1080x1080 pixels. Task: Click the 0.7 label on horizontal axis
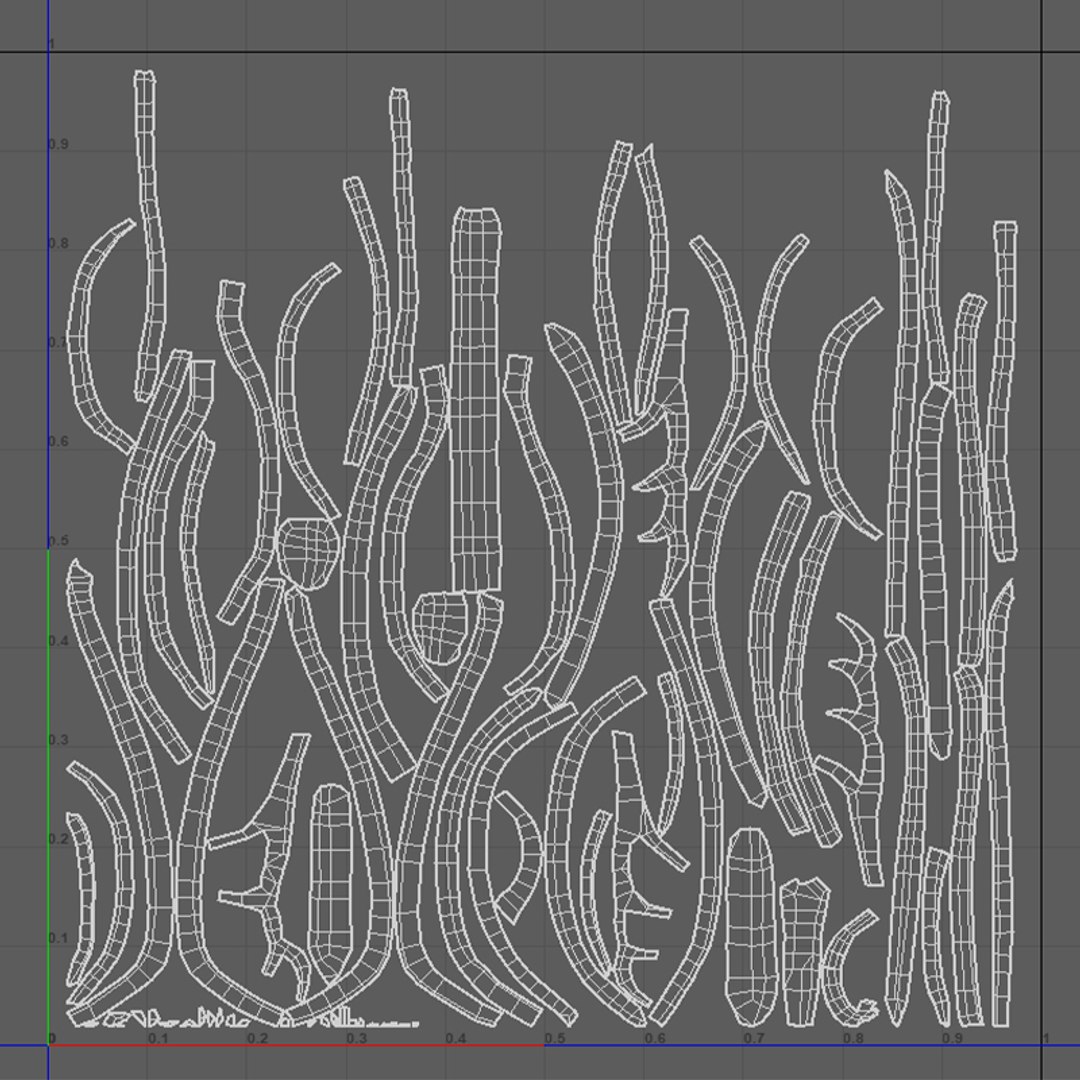tap(754, 1038)
